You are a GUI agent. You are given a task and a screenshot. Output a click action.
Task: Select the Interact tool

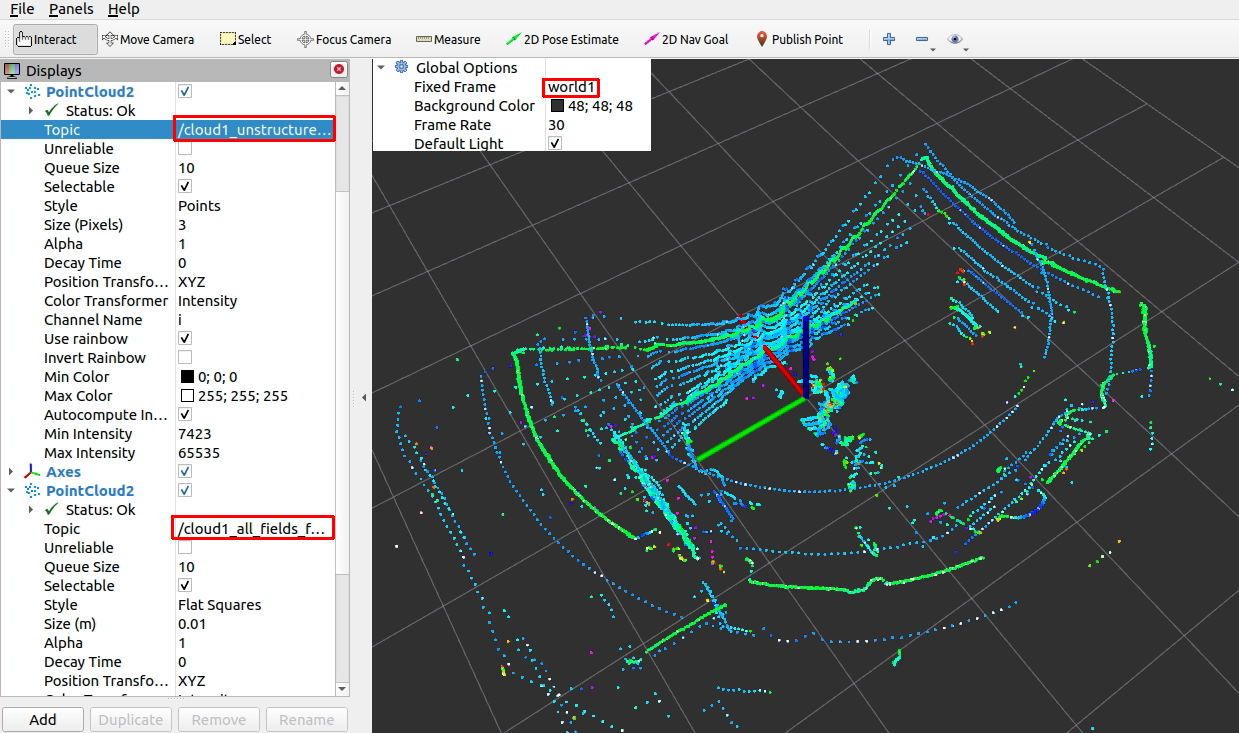[47, 40]
